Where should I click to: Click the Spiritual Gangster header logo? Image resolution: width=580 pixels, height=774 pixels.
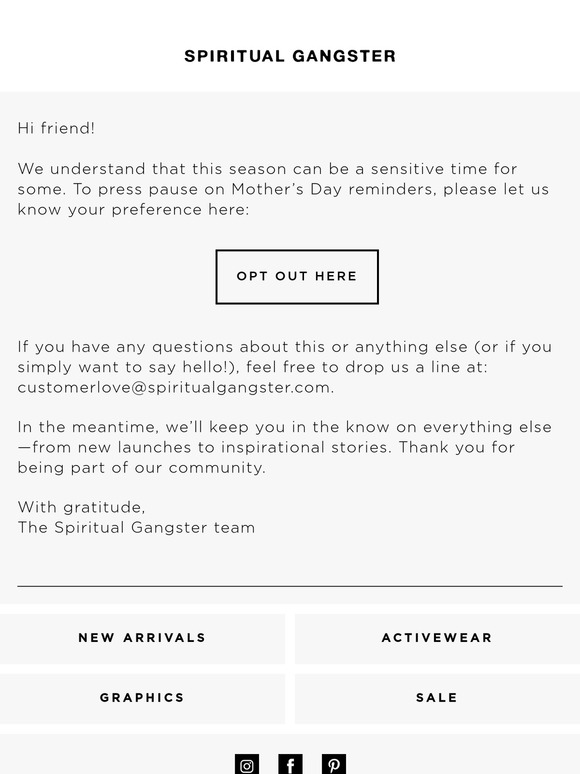pyautogui.click(x=290, y=56)
